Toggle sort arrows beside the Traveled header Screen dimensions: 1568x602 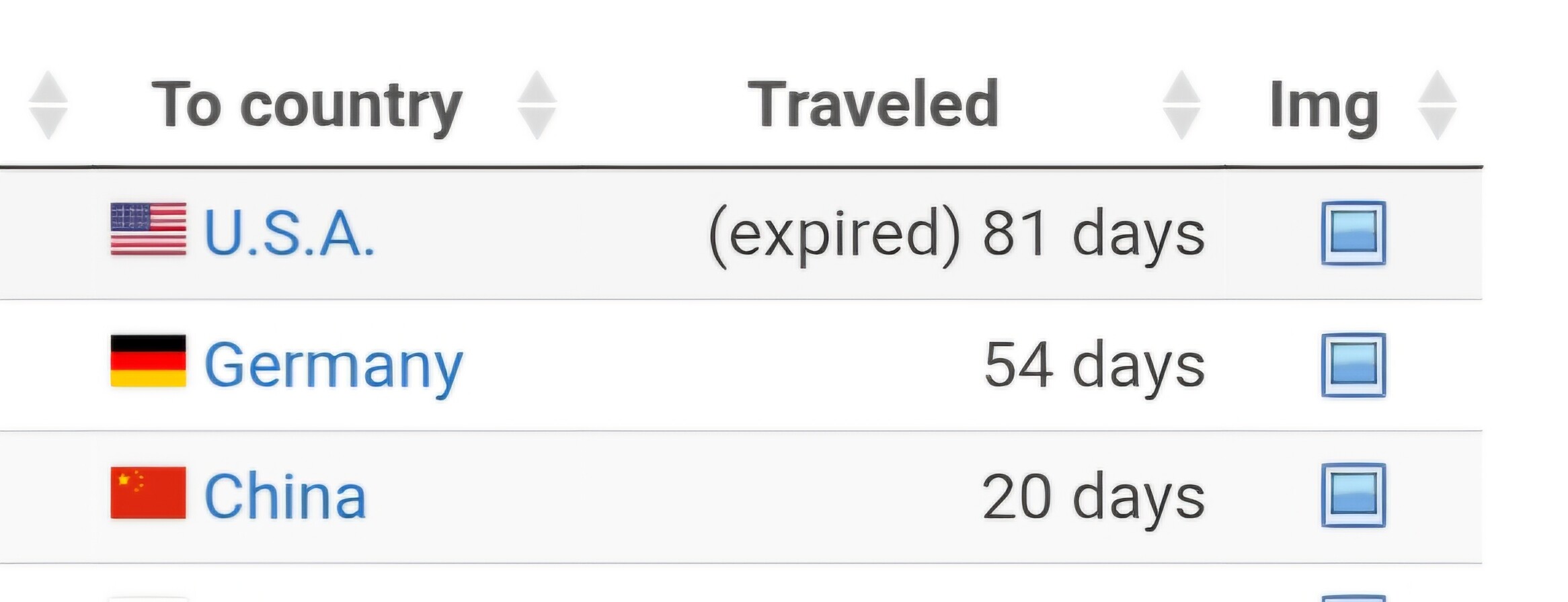1181,105
